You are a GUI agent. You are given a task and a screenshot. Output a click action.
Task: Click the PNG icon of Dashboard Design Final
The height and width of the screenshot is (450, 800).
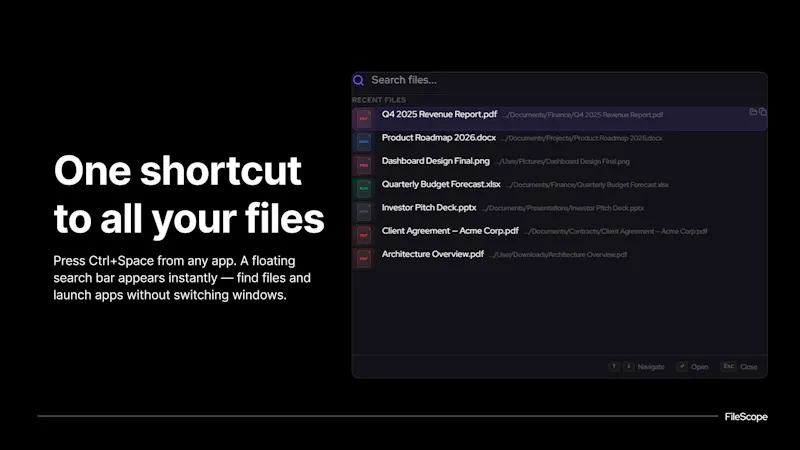(x=364, y=165)
